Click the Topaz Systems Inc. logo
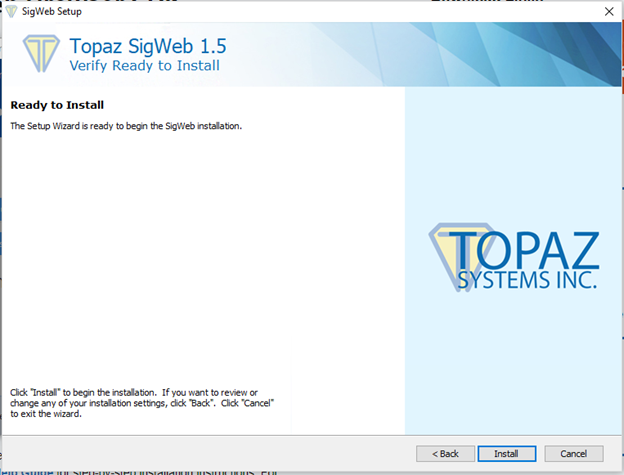Screen dimensions: 624x475 (514, 257)
